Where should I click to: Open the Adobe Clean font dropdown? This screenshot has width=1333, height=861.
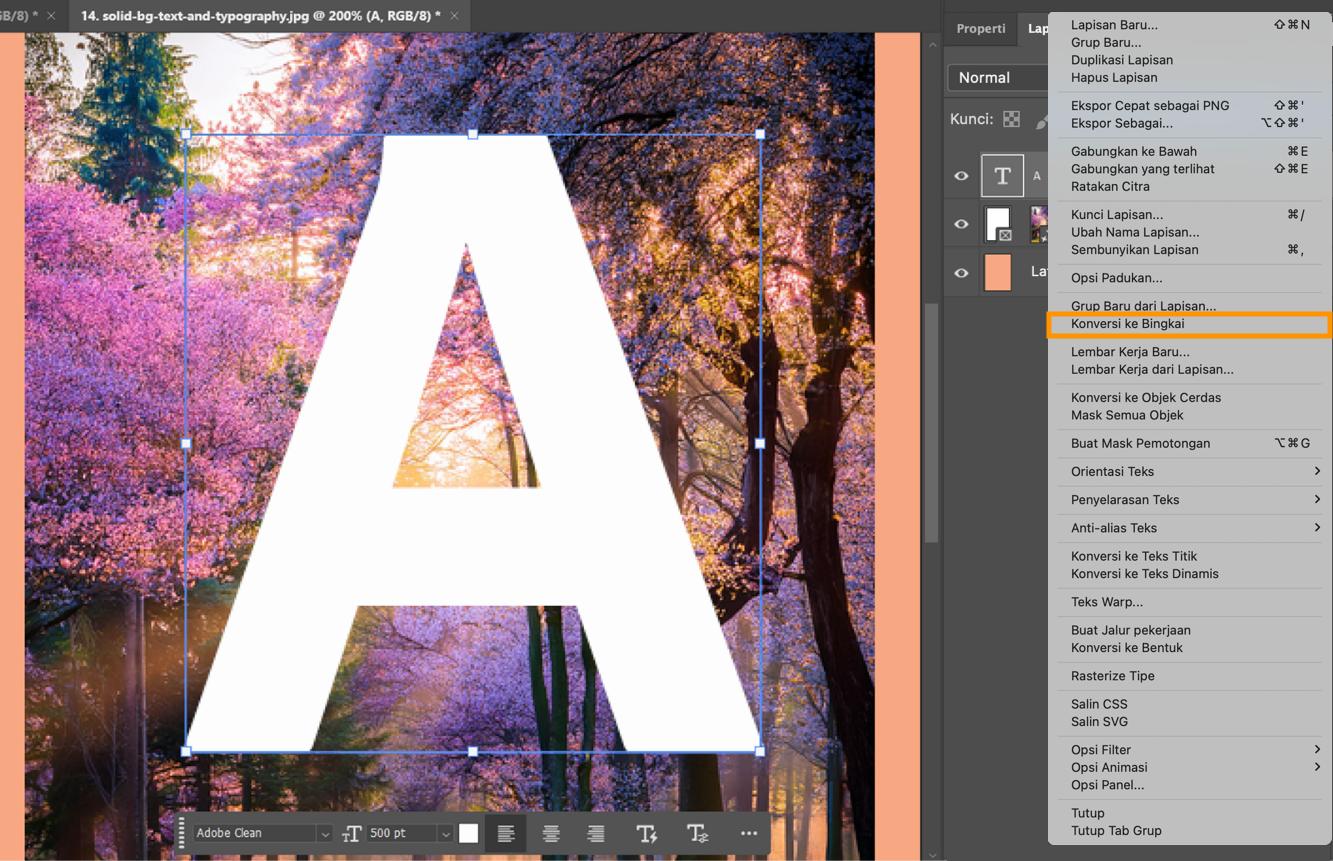pyautogui.click(x=325, y=833)
